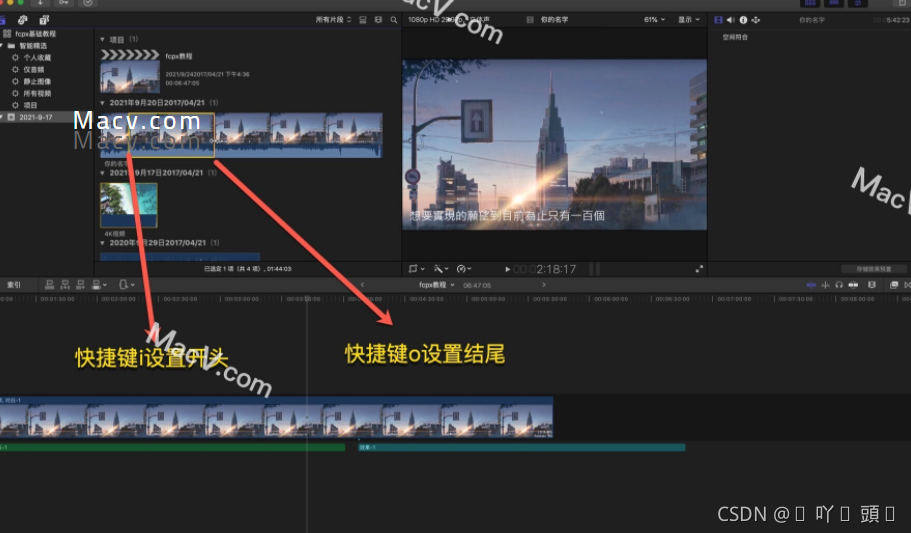Open the transform tool menu under viewer
This screenshot has width=911, height=533.
(x=416, y=269)
